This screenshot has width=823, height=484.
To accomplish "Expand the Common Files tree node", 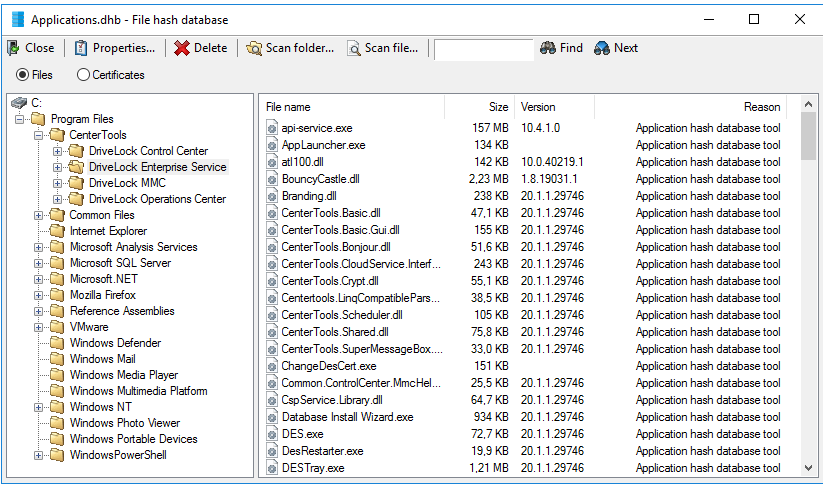I will [39, 215].
